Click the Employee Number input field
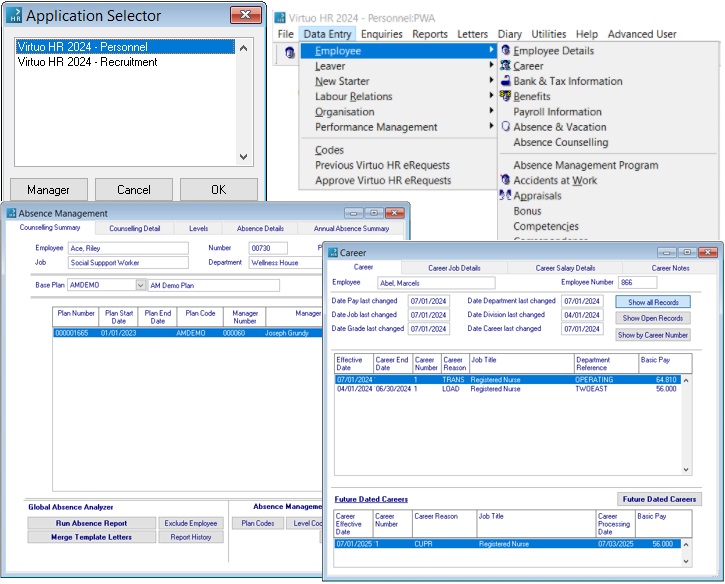This screenshot has height=584, width=725. 638,283
